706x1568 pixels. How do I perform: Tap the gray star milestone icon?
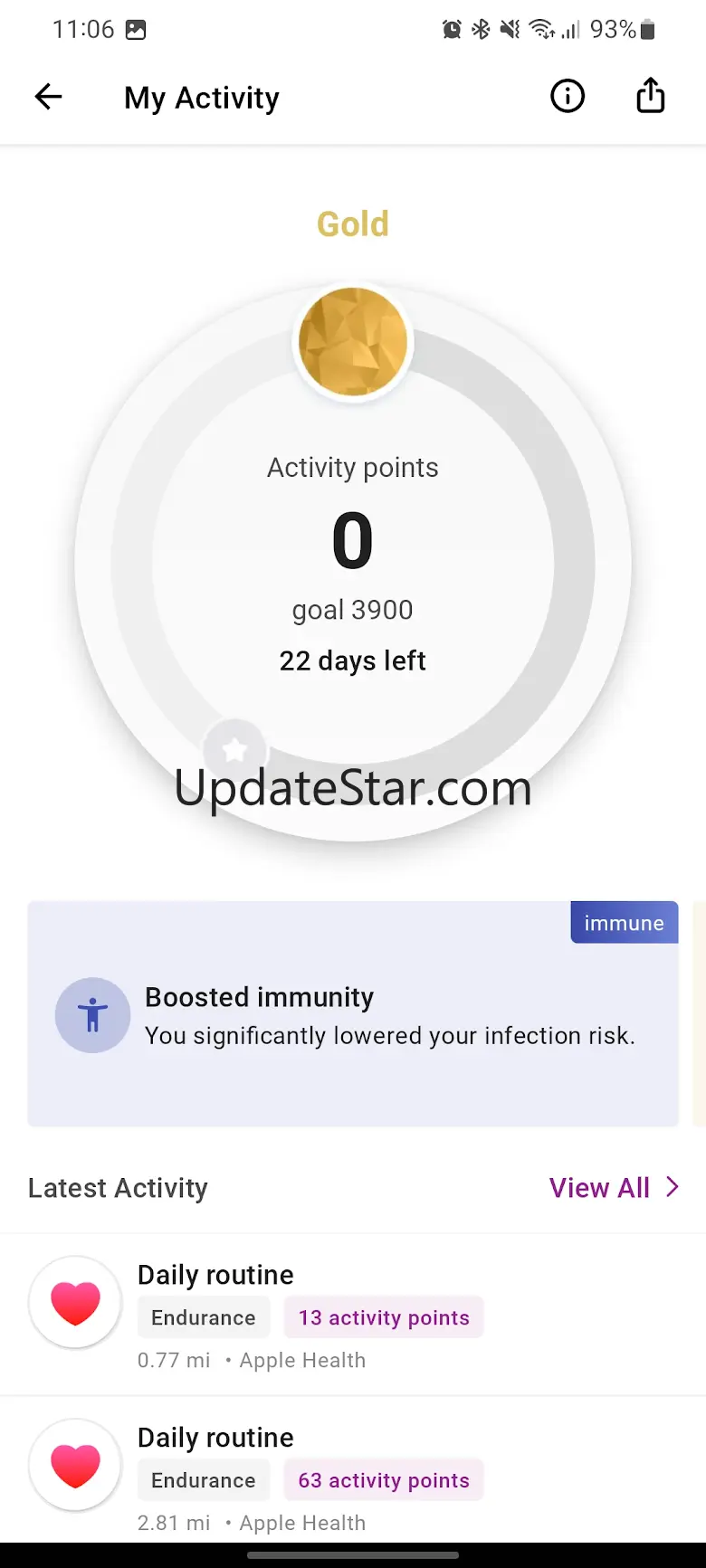point(235,750)
